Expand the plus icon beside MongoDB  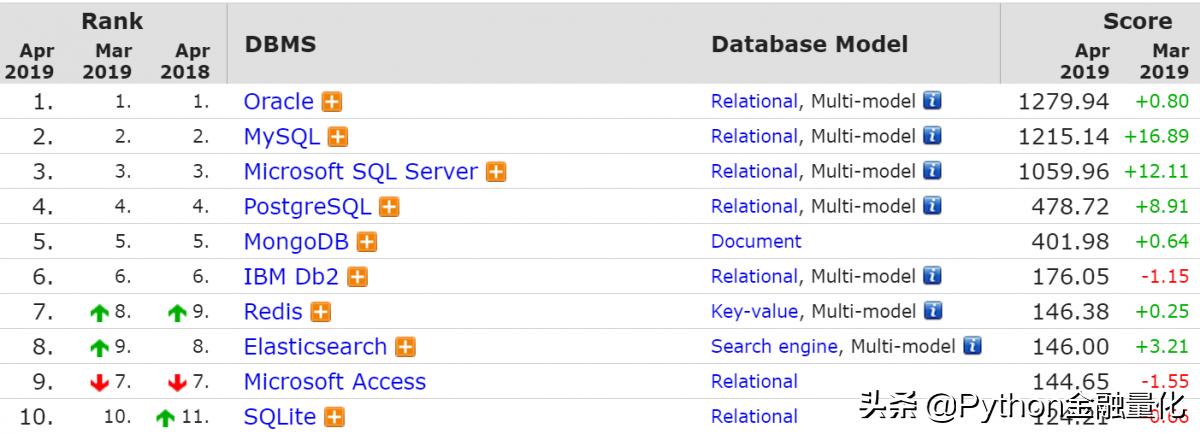pos(367,242)
